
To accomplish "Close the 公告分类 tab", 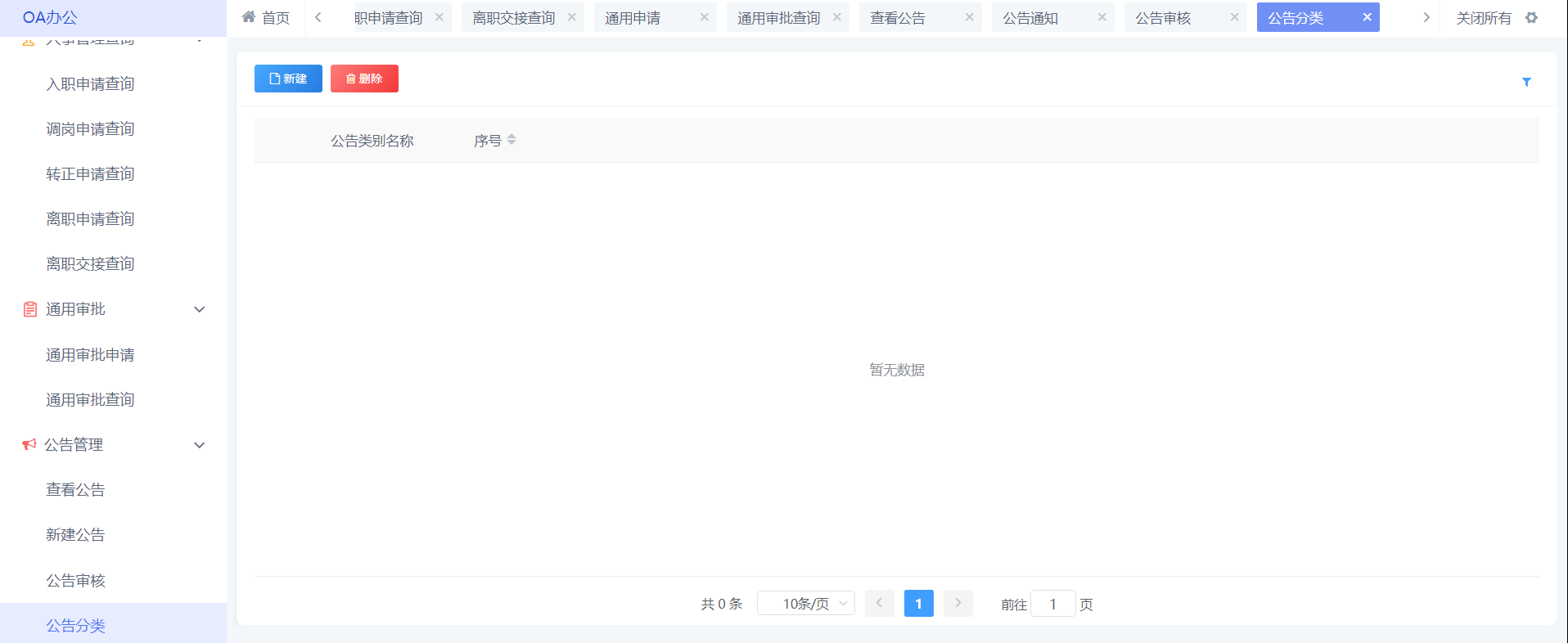I will [1367, 17].
